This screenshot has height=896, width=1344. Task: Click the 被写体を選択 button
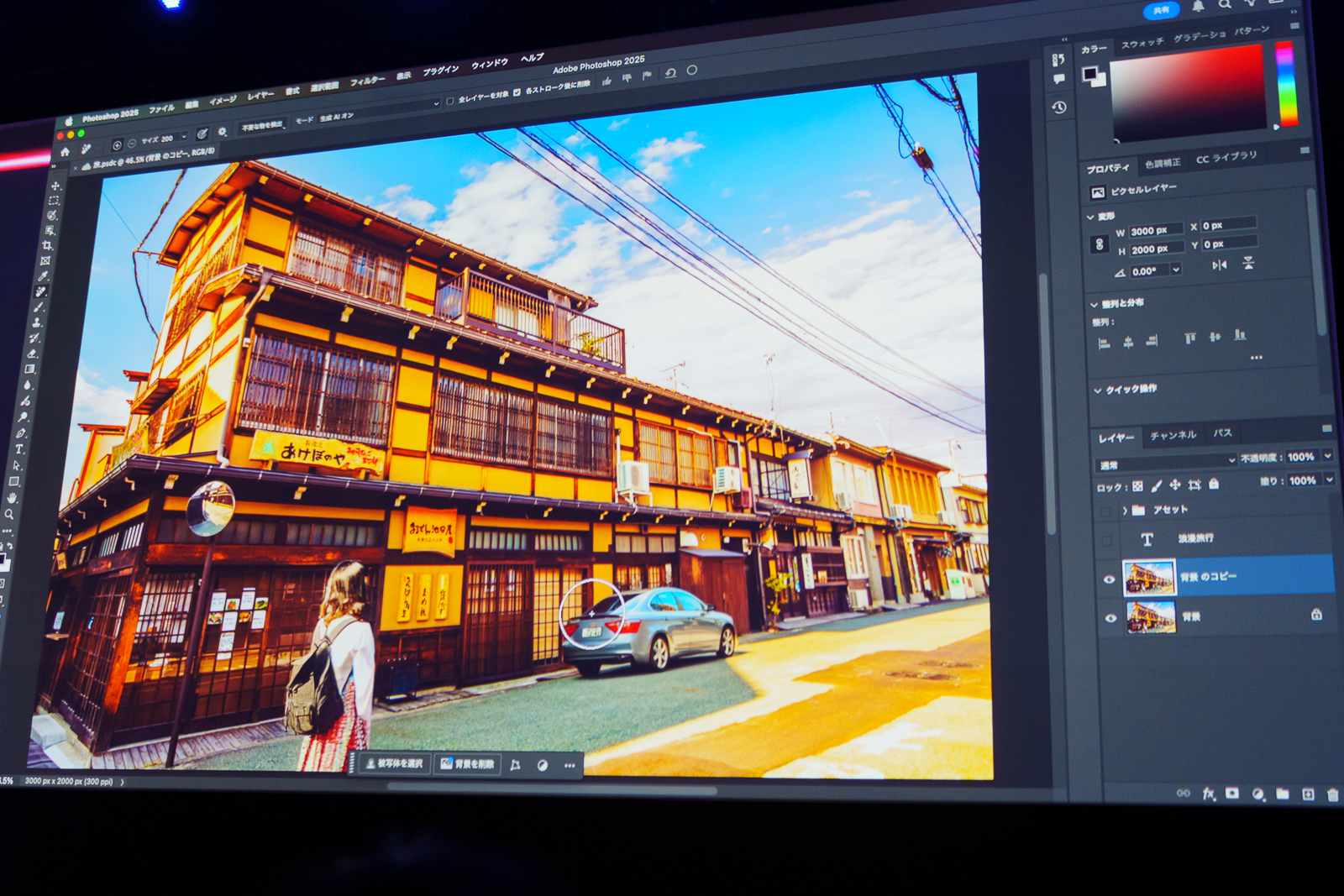[393, 765]
